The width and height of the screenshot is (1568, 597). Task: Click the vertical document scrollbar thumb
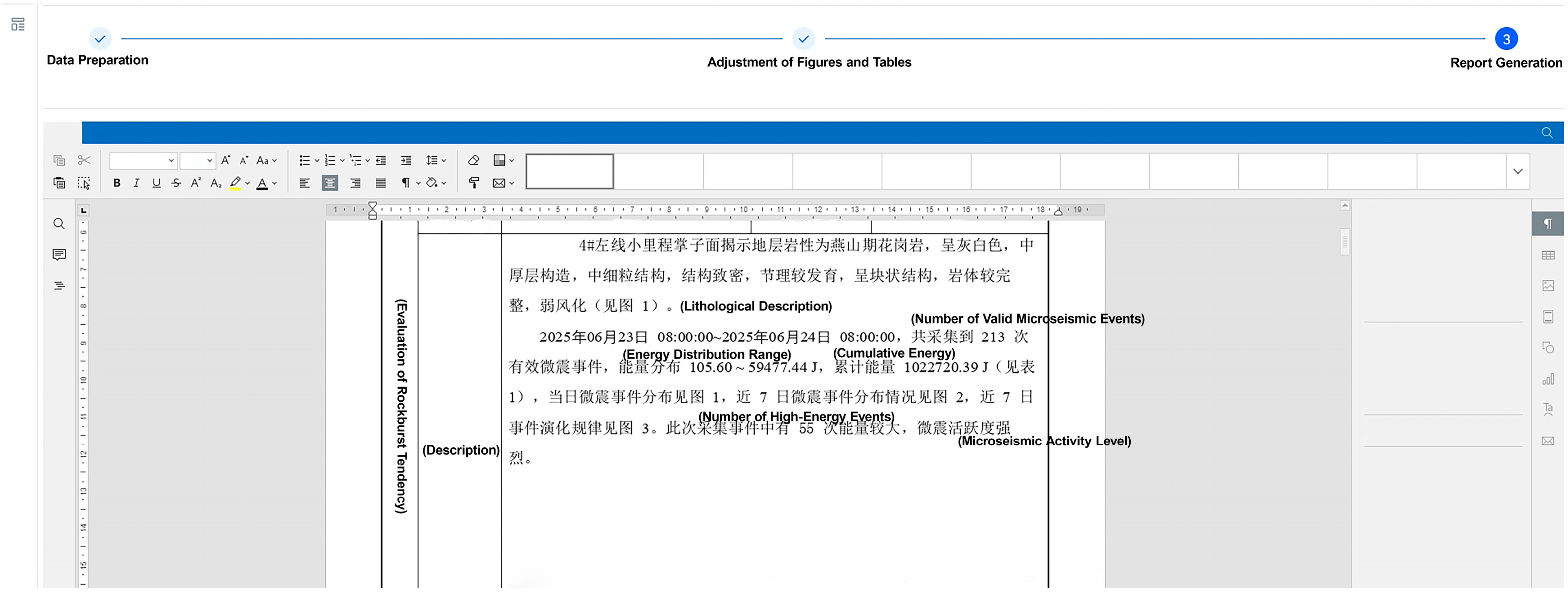[x=1345, y=242]
